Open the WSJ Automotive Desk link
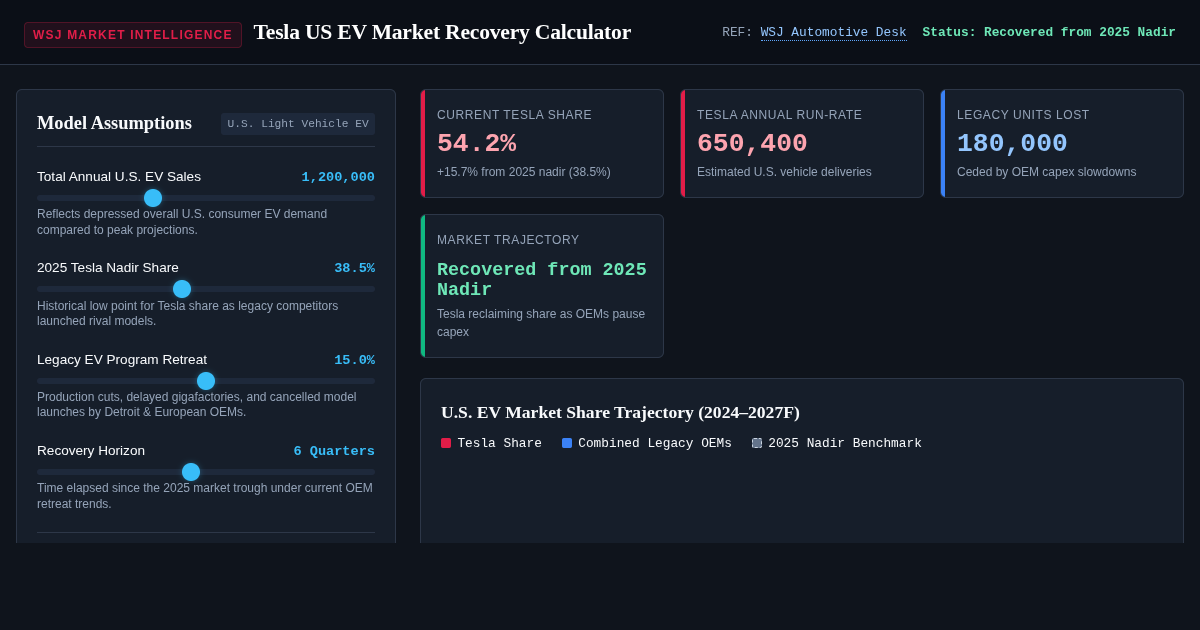 click(833, 33)
